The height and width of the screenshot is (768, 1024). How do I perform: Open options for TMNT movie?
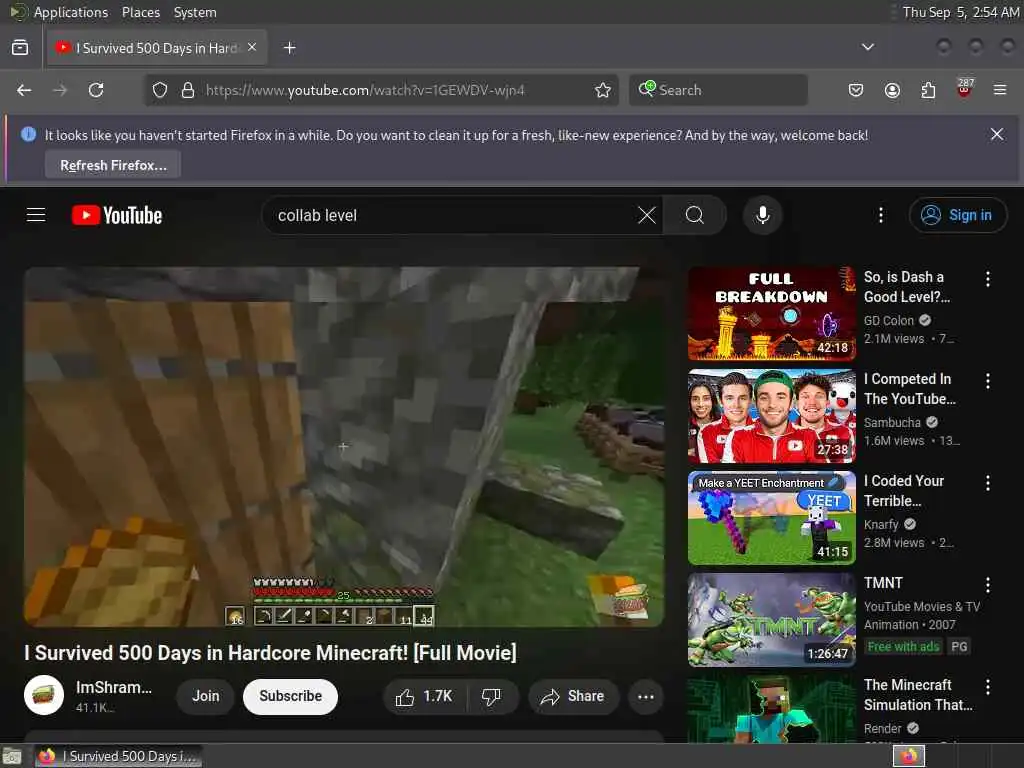coord(987,584)
